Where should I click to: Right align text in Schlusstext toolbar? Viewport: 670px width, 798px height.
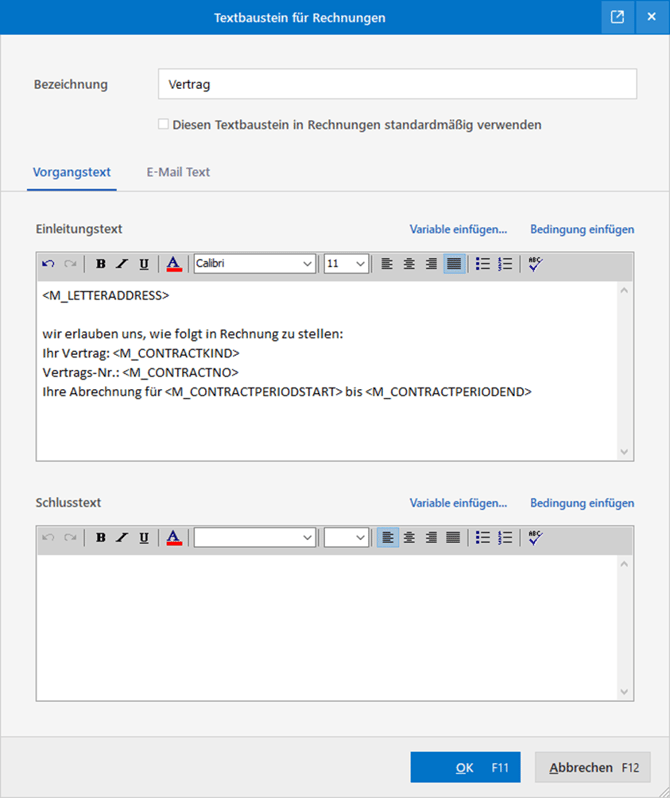click(431, 537)
